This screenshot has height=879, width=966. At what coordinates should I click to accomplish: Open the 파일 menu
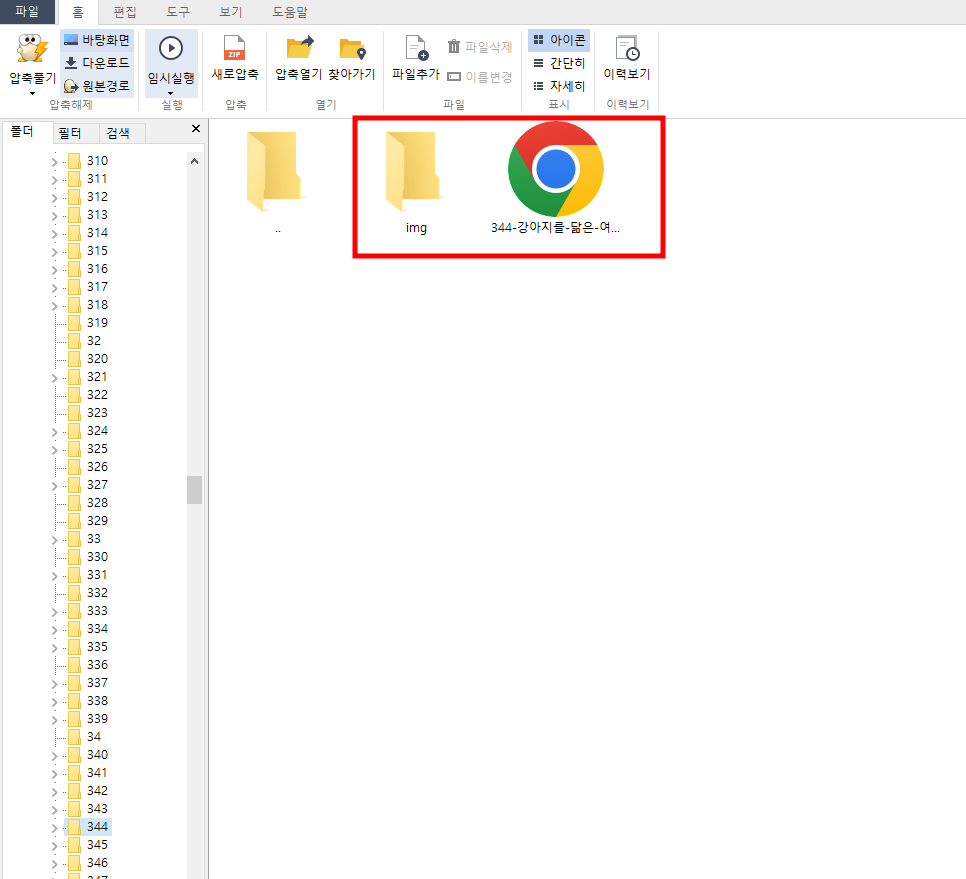[27, 12]
